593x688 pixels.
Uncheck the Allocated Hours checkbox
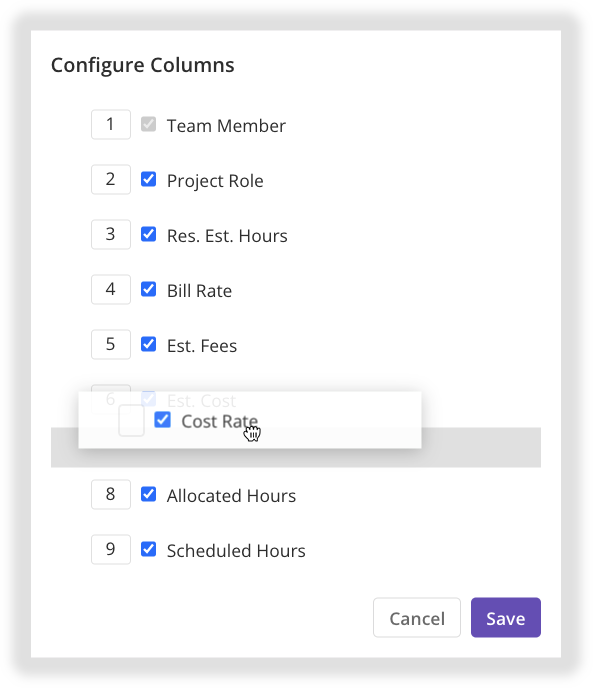click(x=148, y=494)
